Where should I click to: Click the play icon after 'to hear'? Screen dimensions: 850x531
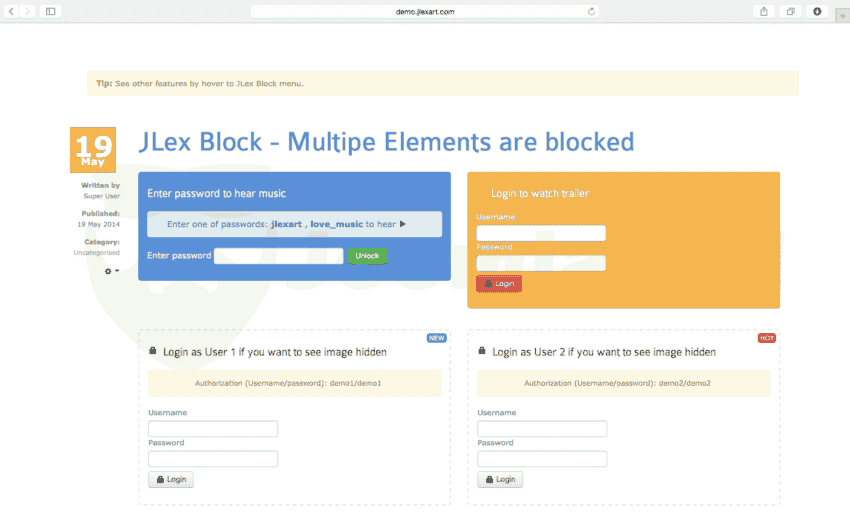[x=403, y=225]
